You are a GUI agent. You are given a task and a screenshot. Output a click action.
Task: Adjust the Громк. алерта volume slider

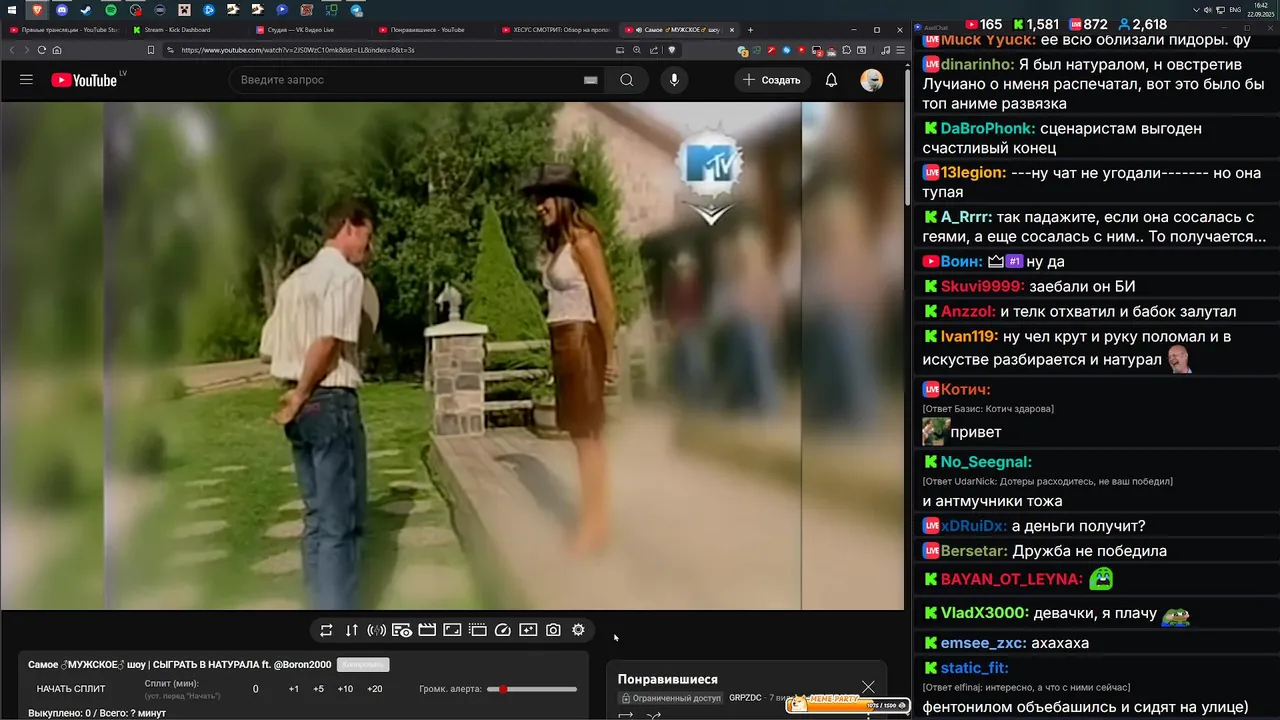click(x=532, y=689)
